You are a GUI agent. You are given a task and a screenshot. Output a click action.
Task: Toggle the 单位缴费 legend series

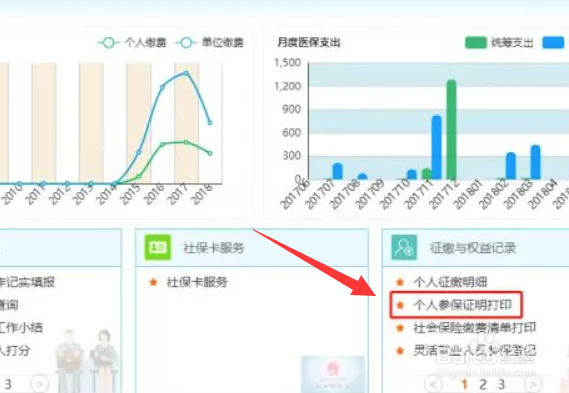[x=210, y=42]
